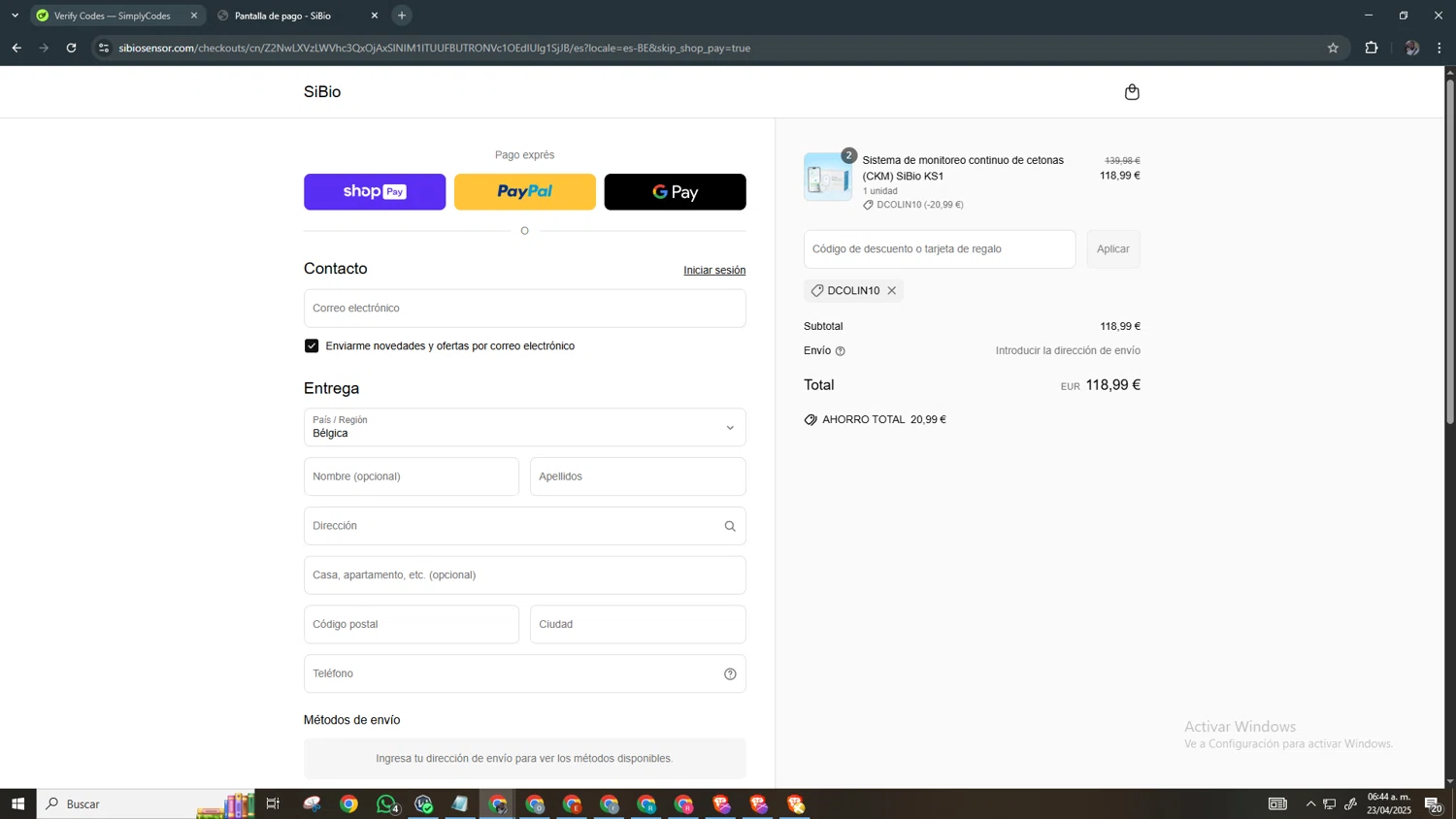Screen dimensions: 1456x819
Task: Pay with the PayPal button
Action: coord(525,192)
